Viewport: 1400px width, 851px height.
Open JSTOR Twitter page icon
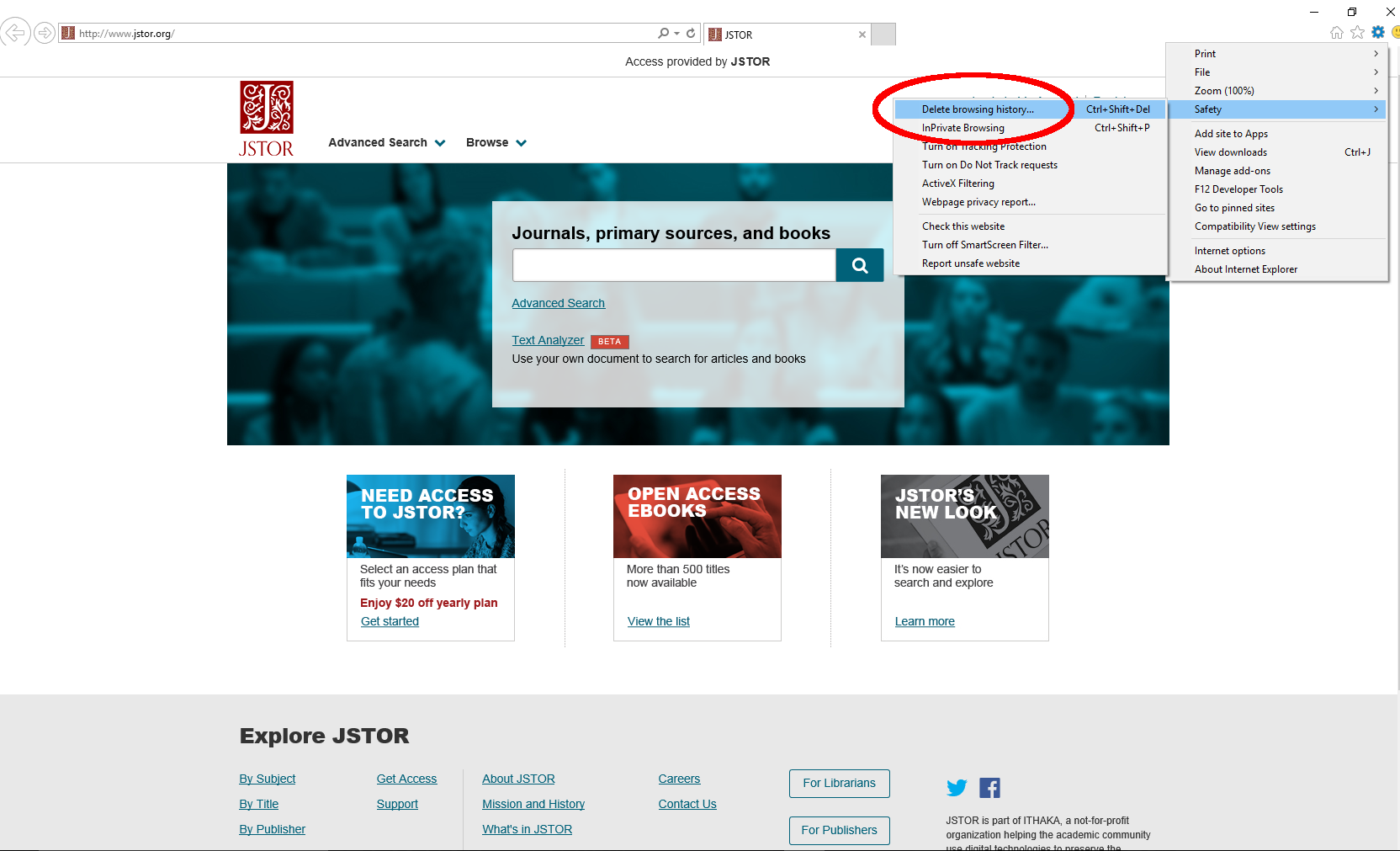click(x=957, y=788)
